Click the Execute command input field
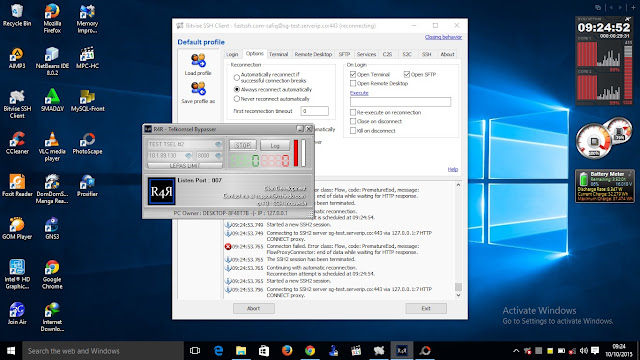Viewport: 640px width, 360px height. coord(400,102)
